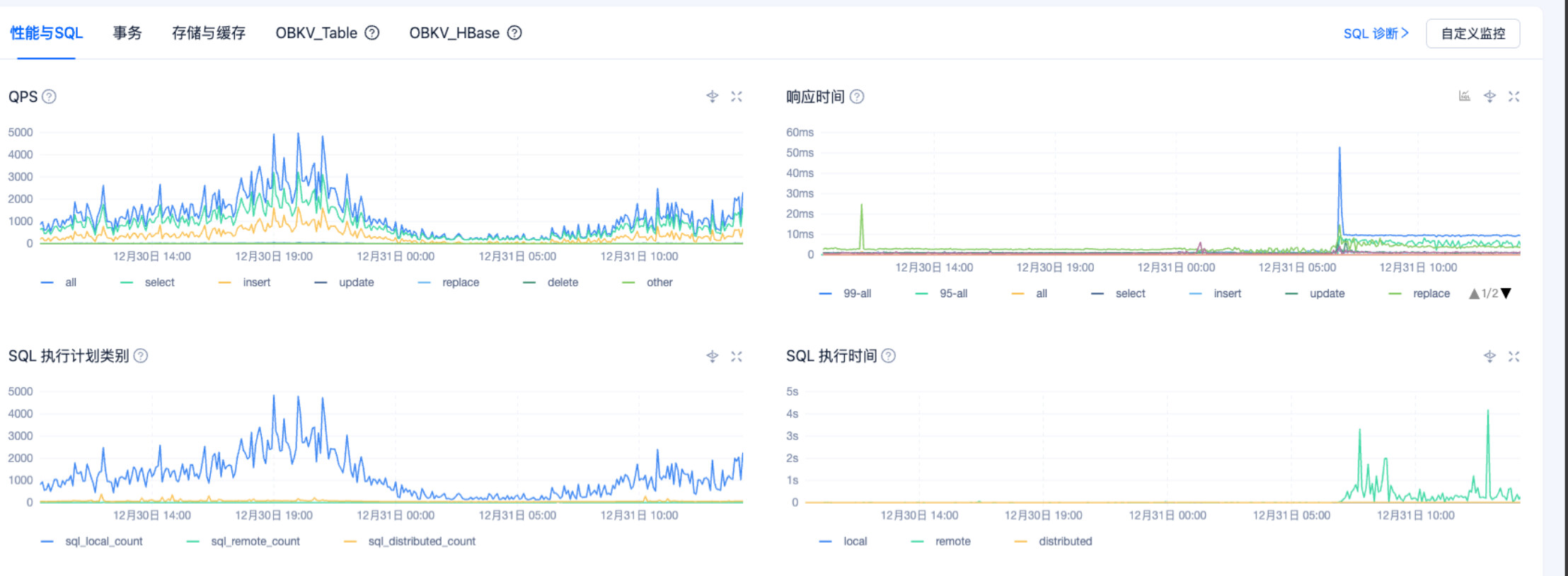This screenshot has height=576, width=1568.
Task: Click the 自定义监控 button
Action: [1472, 33]
